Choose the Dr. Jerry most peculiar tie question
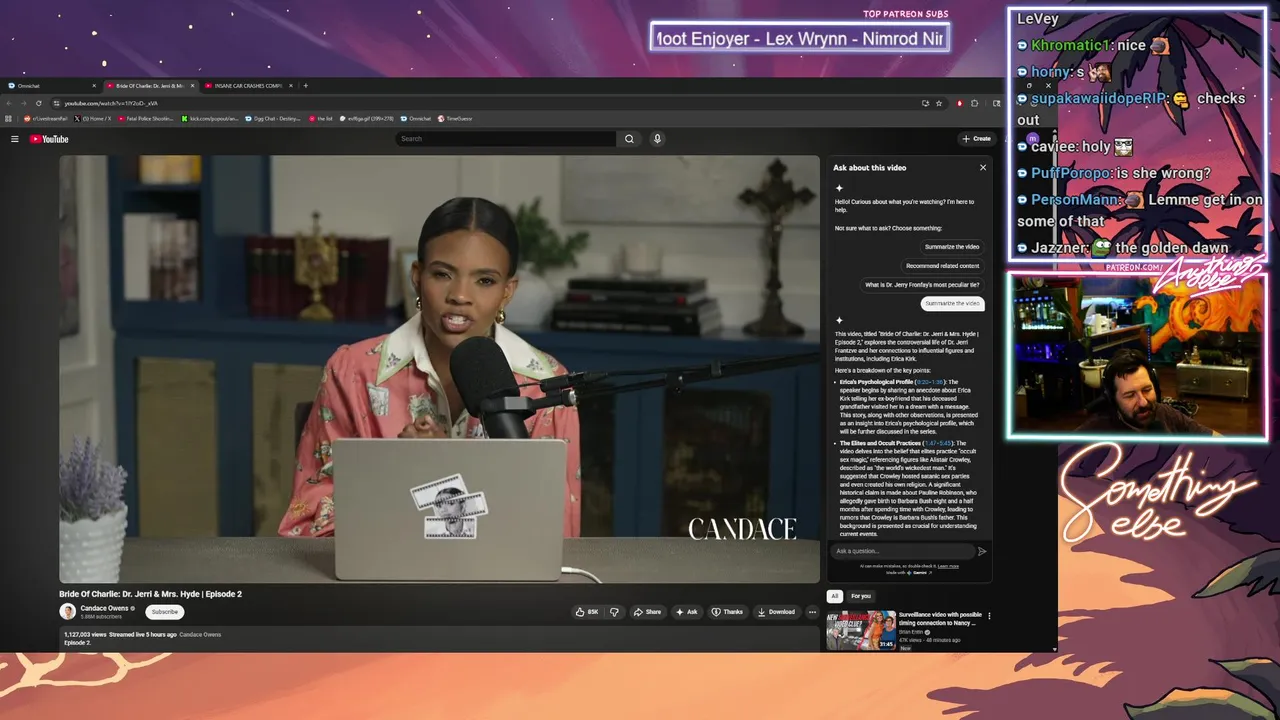1280x720 pixels. tap(922, 285)
